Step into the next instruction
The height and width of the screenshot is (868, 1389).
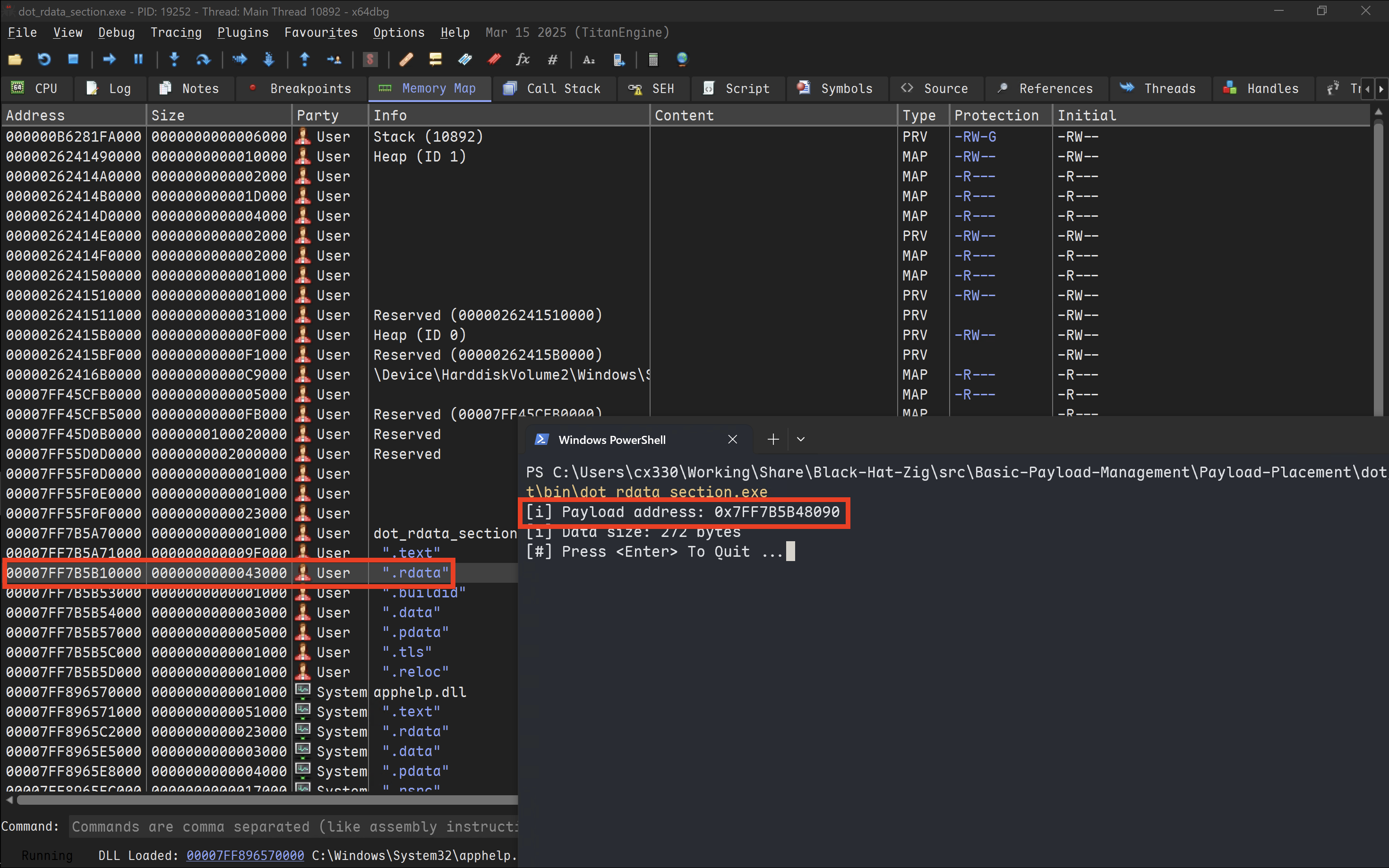(174, 59)
